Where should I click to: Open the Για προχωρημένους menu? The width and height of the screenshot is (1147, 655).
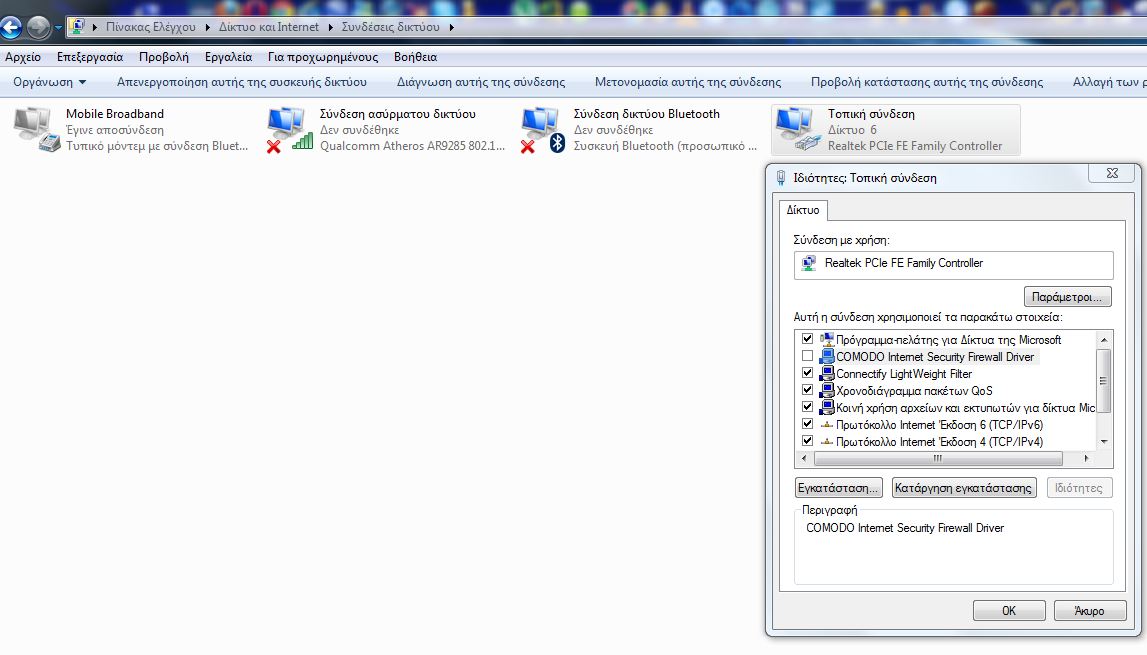coord(323,57)
